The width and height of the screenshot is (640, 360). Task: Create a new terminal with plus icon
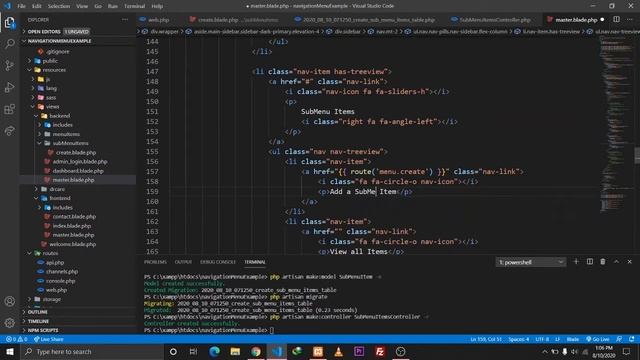point(576,262)
